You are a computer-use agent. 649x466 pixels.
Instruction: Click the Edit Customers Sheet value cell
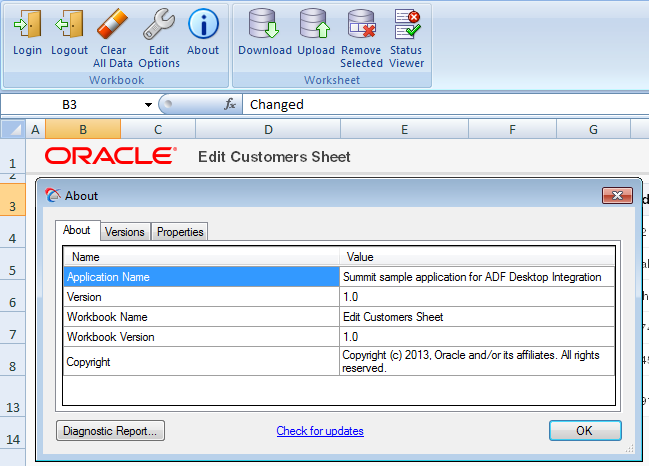click(477, 317)
